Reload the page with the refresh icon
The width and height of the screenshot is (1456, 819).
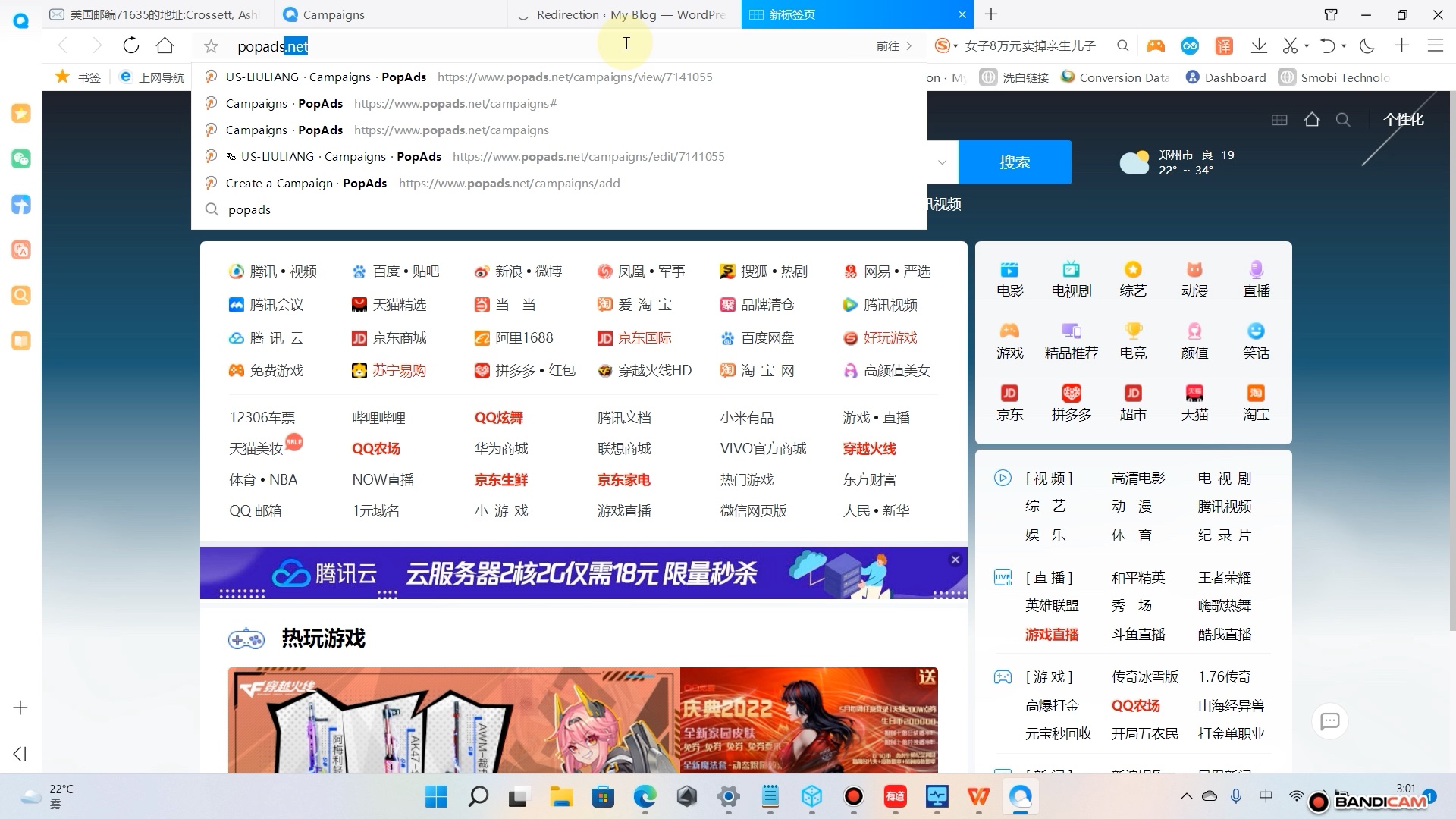[x=131, y=45]
